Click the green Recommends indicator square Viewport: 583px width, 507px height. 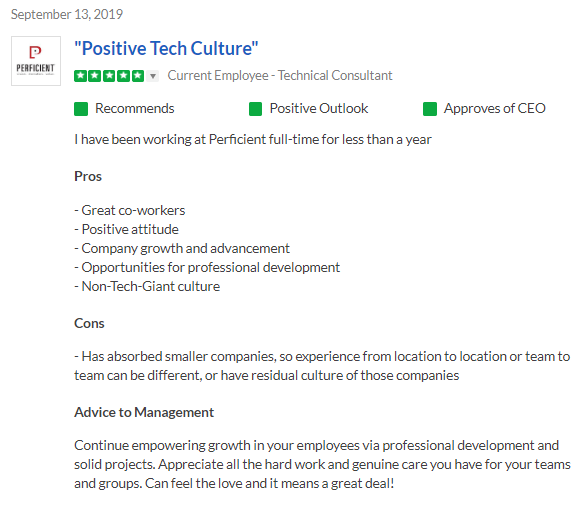pyautogui.click(x=81, y=109)
